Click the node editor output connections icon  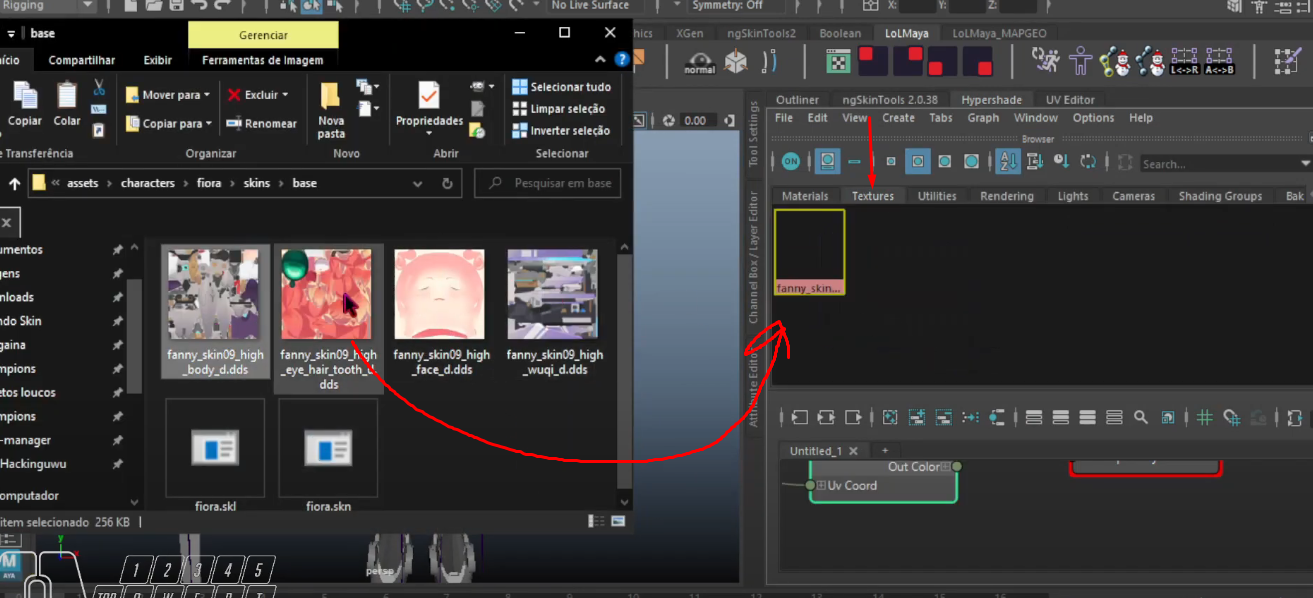point(853,417)
